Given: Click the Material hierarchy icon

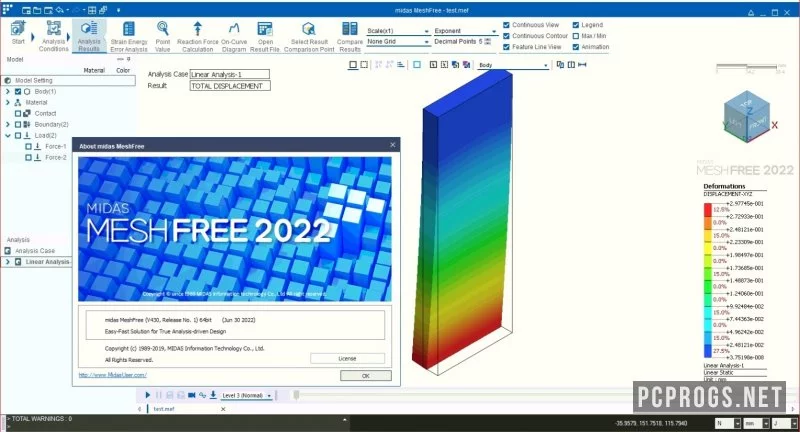Looking at the screenshot, I should click(x=18, y=103).
